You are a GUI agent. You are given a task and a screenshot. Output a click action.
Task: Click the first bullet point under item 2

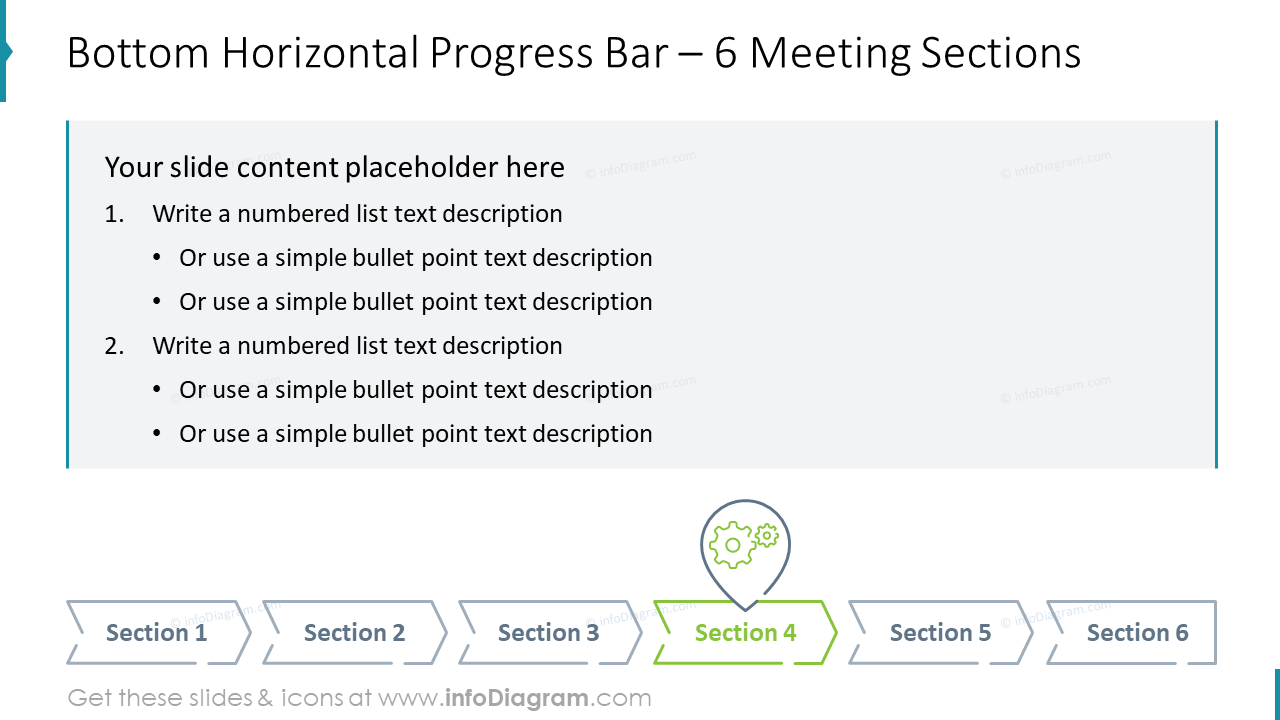pos(415,390)
